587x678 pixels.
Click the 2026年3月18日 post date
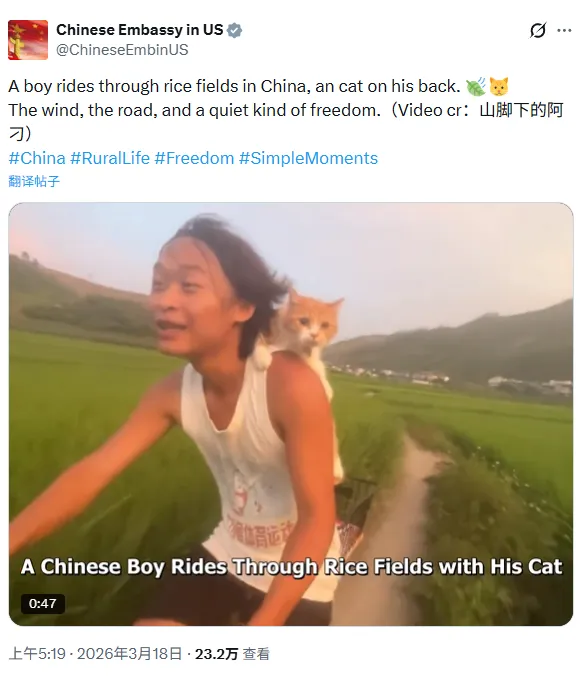[130, 654]
